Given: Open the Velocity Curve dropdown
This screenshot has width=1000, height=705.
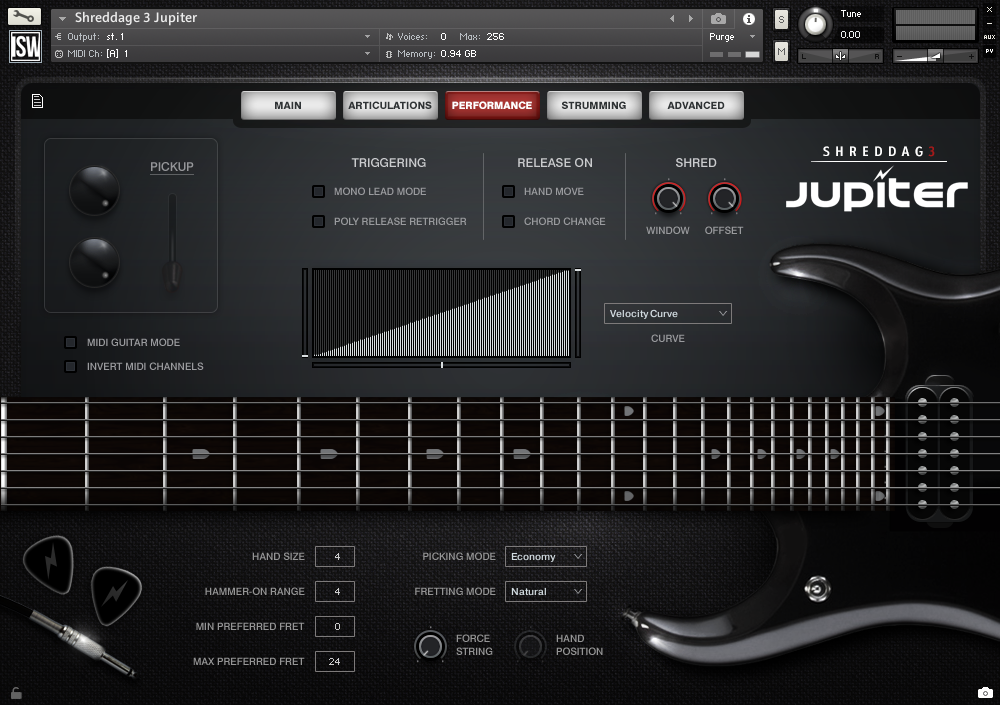Looking at the screenshot, I should (667, 313).
